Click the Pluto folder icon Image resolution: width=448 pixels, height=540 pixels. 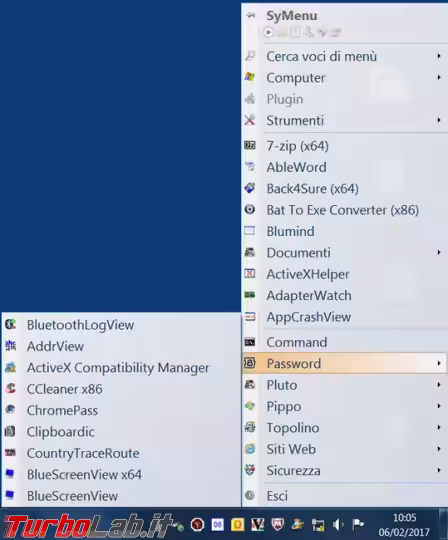coord(250,384)
